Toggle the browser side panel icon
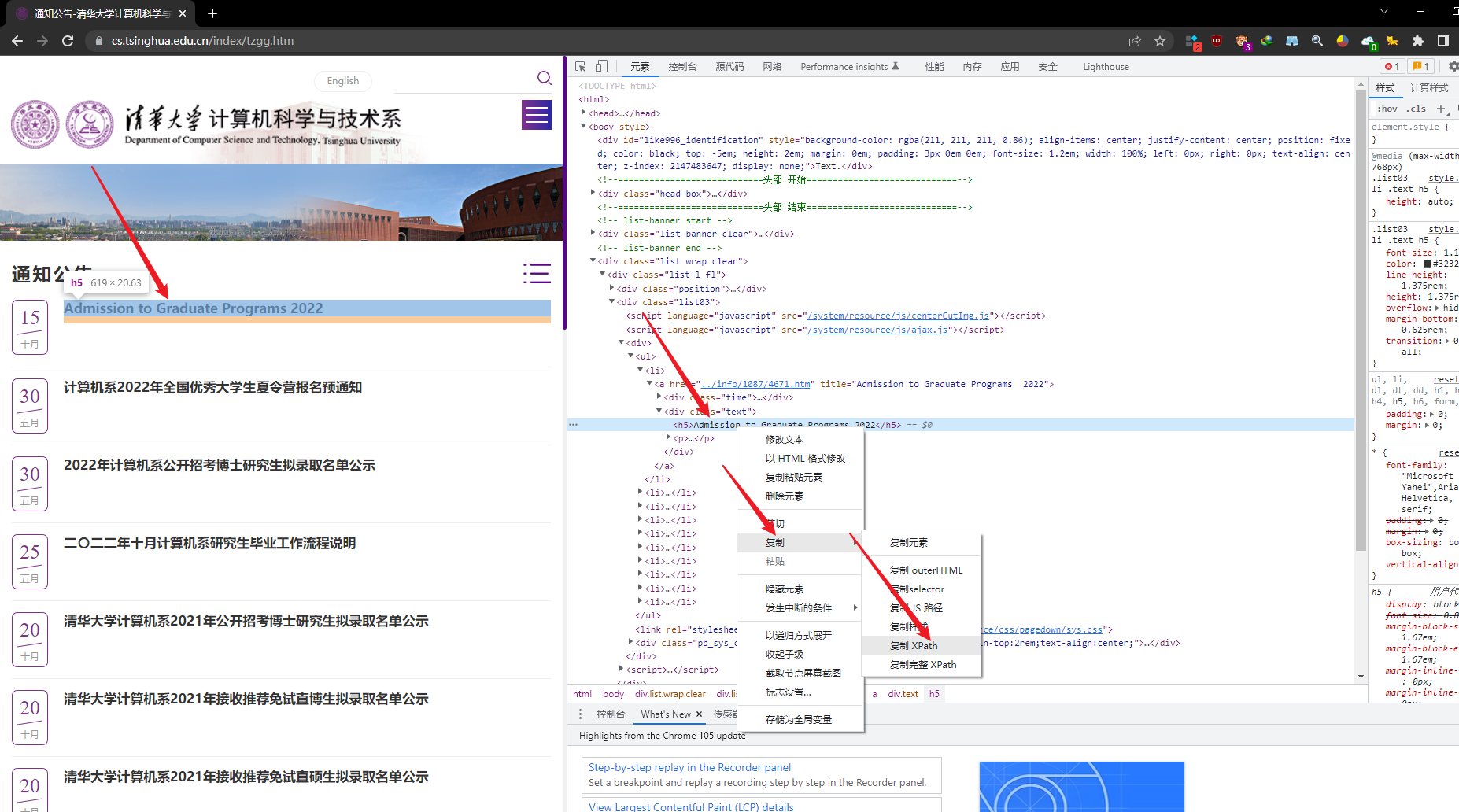1459x812 pixels. (x=1443, y=41)
